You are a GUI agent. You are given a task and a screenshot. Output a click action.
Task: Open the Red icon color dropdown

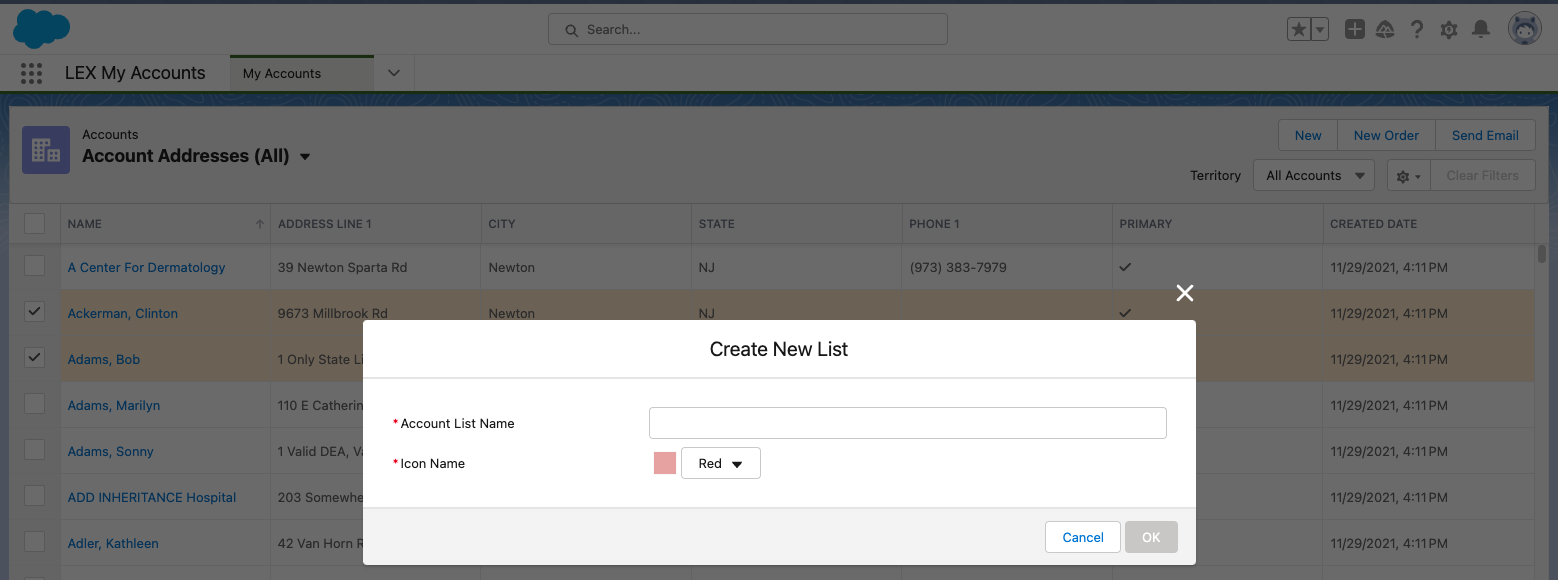click(720, 464)
